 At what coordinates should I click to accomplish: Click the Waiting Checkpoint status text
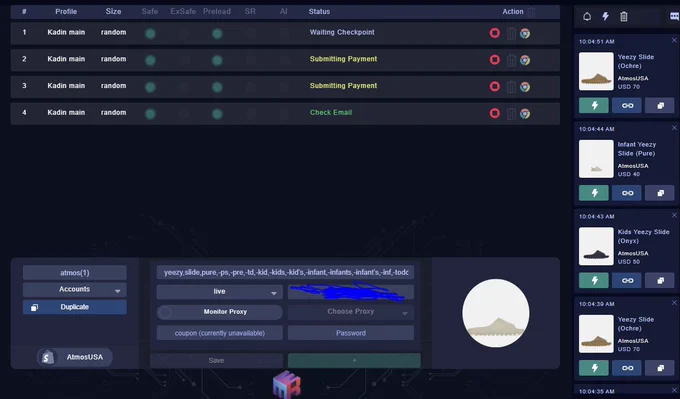[342, 32]
